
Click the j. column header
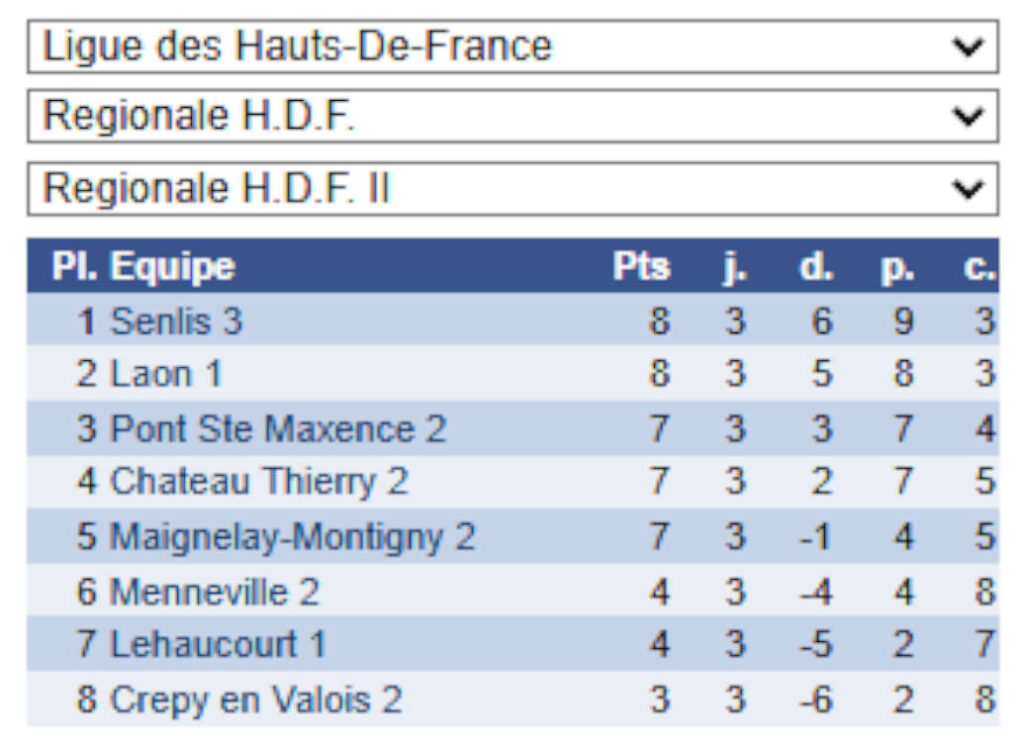(735, 267)
